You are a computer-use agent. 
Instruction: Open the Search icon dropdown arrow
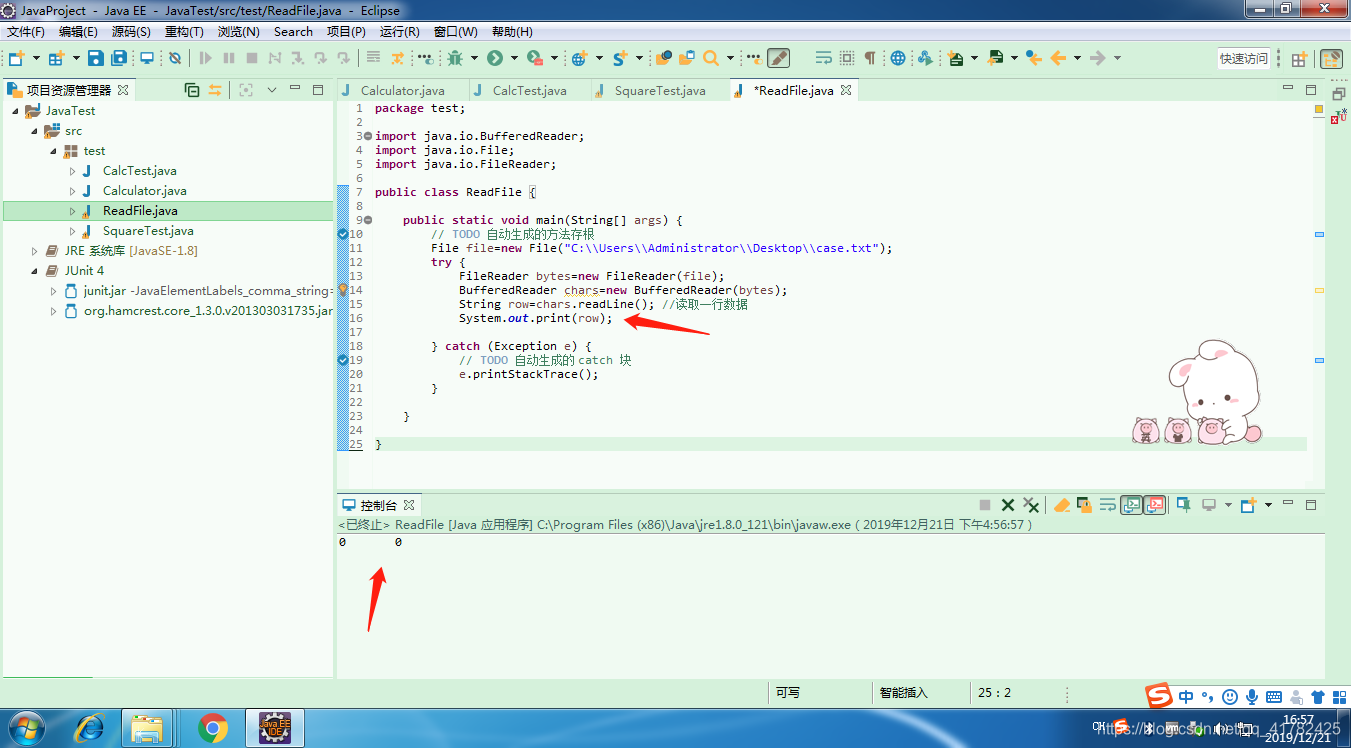coord(730,58)
